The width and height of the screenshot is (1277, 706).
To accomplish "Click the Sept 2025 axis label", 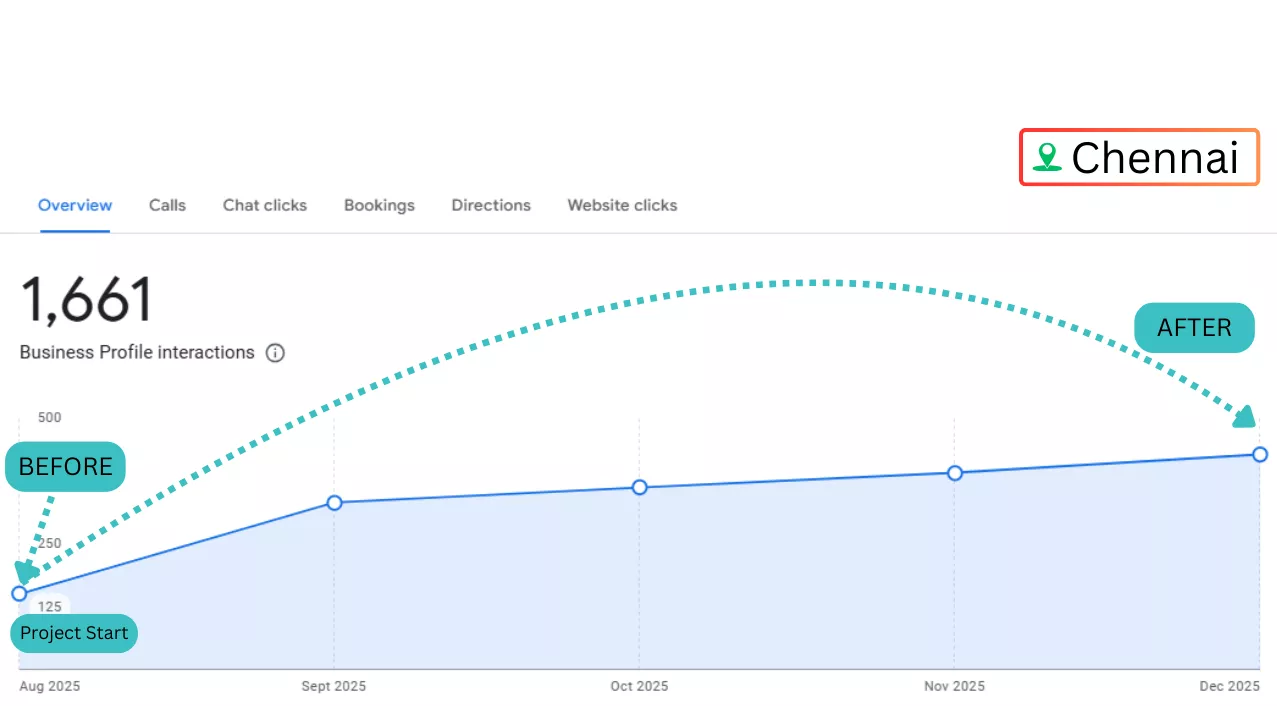I will pos(334,686).
